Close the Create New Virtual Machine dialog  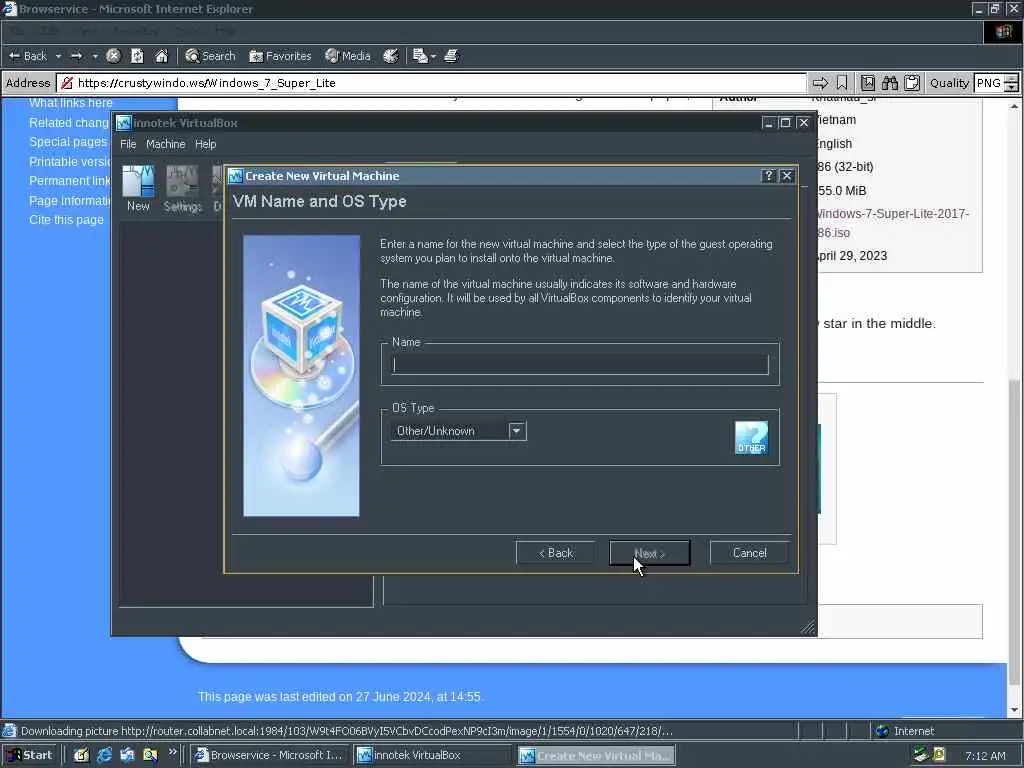[787, 176]
